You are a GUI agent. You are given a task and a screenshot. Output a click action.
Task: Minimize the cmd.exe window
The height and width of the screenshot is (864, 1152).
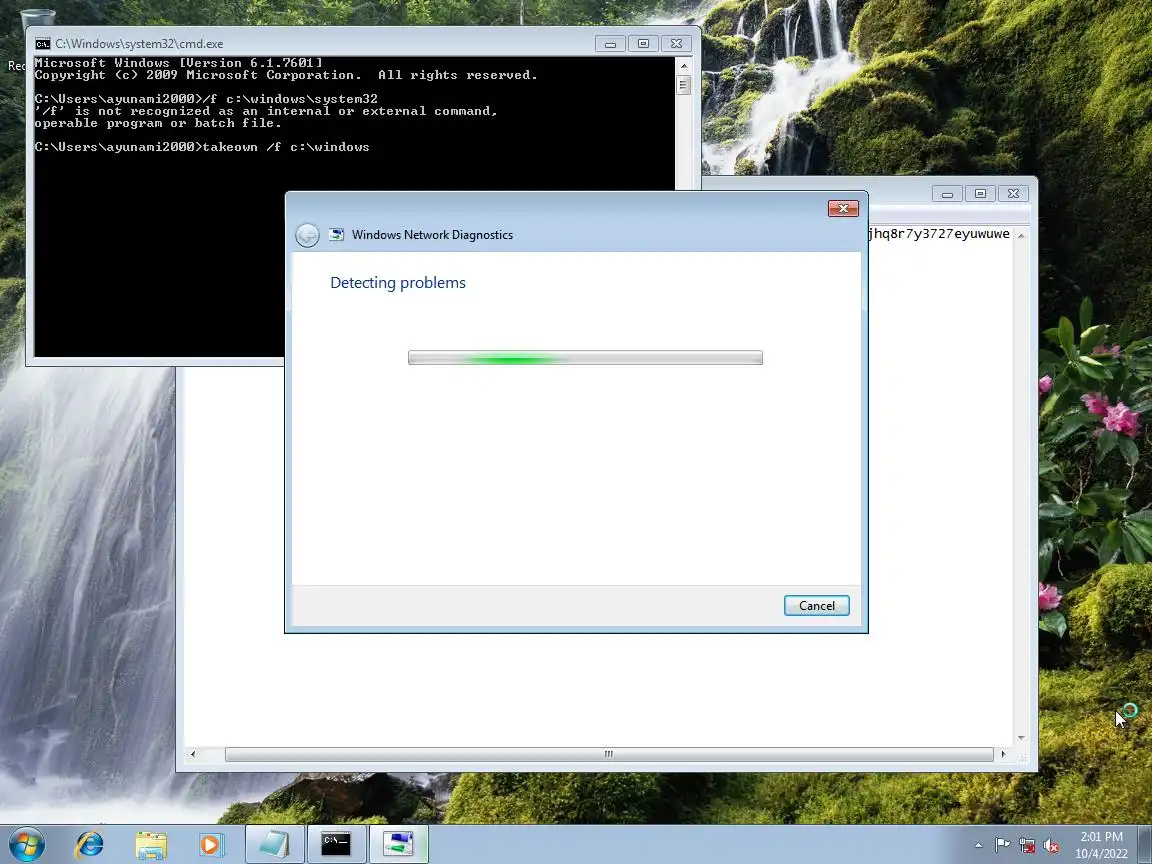coord(610,44)
